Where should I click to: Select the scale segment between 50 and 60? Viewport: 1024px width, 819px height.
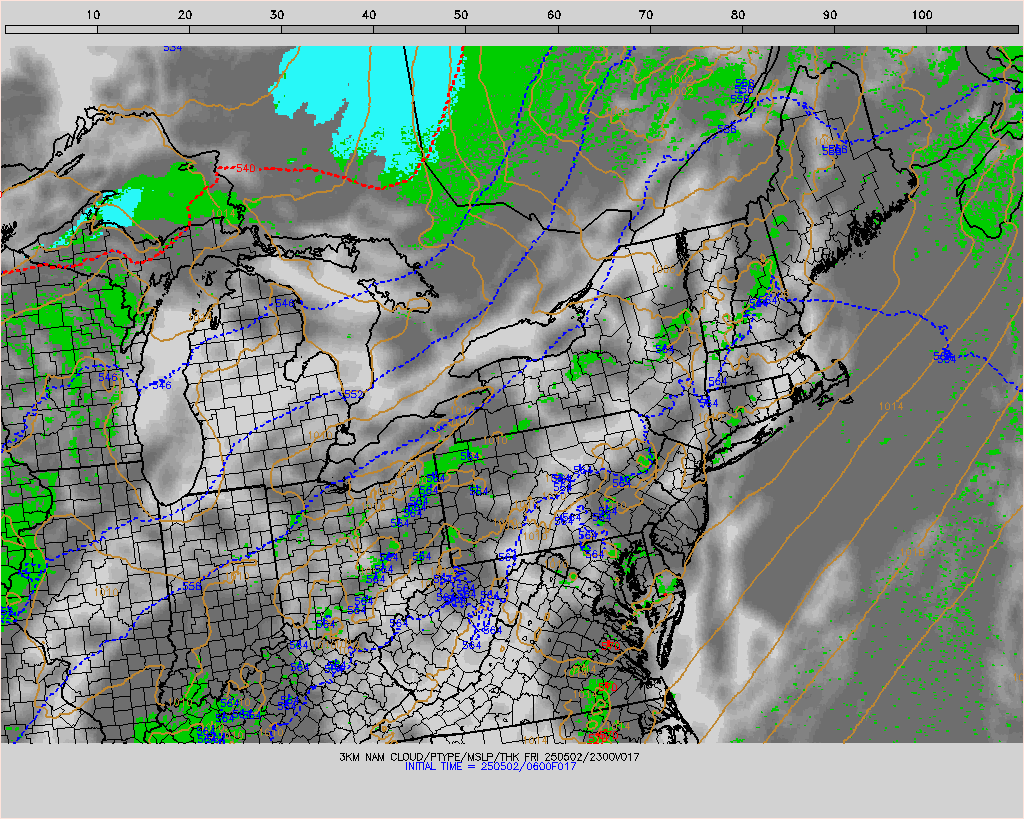tap(512, 29)
